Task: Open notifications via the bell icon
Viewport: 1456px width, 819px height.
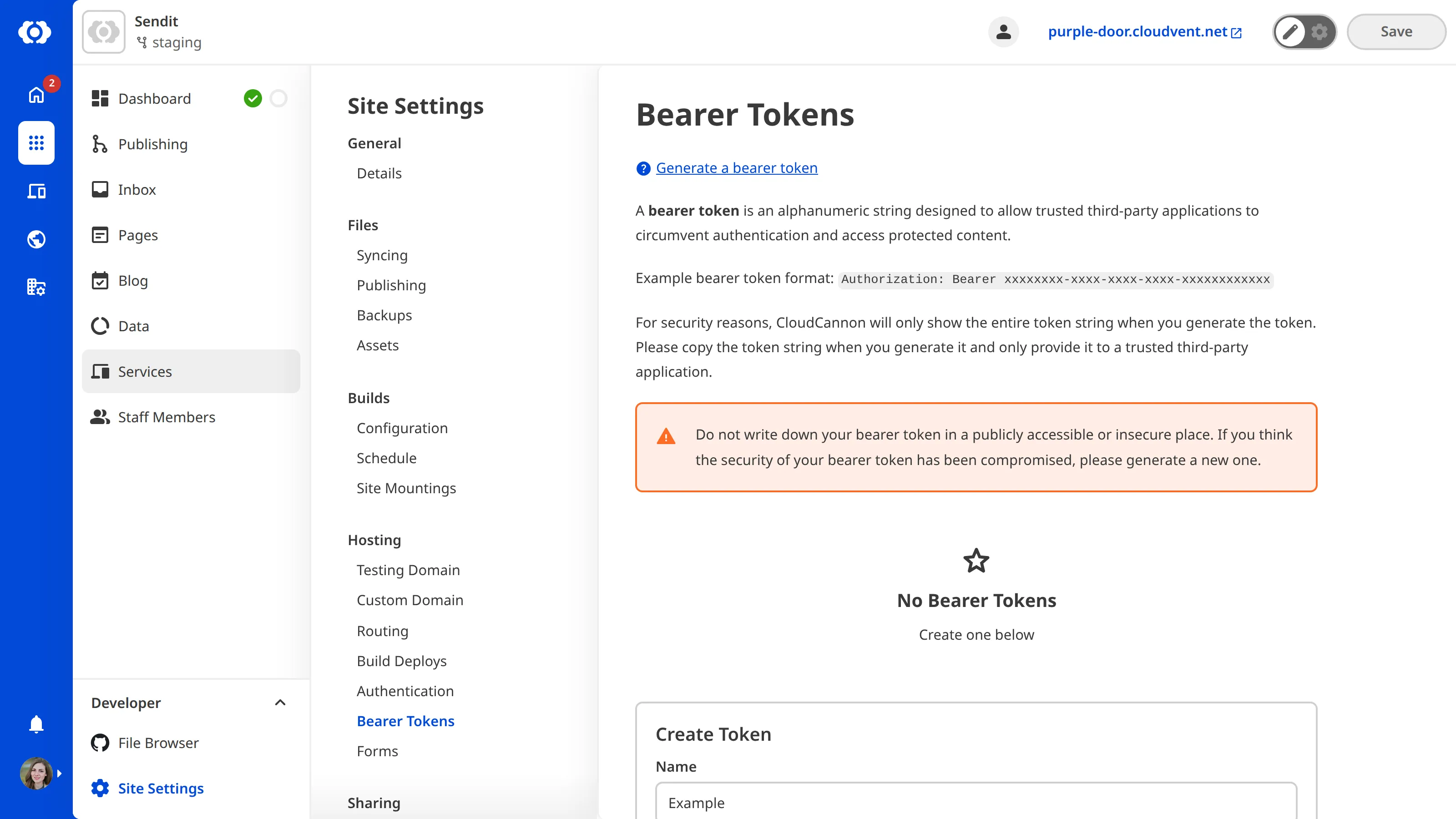Action: (35, 724)
